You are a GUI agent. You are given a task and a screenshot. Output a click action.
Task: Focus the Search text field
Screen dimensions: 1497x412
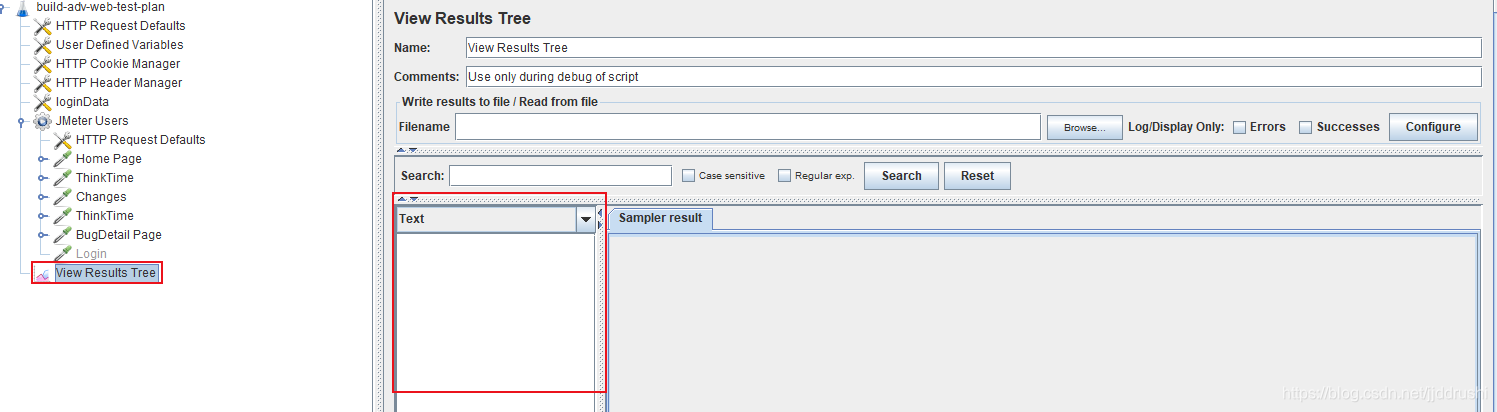pos(560,176)
